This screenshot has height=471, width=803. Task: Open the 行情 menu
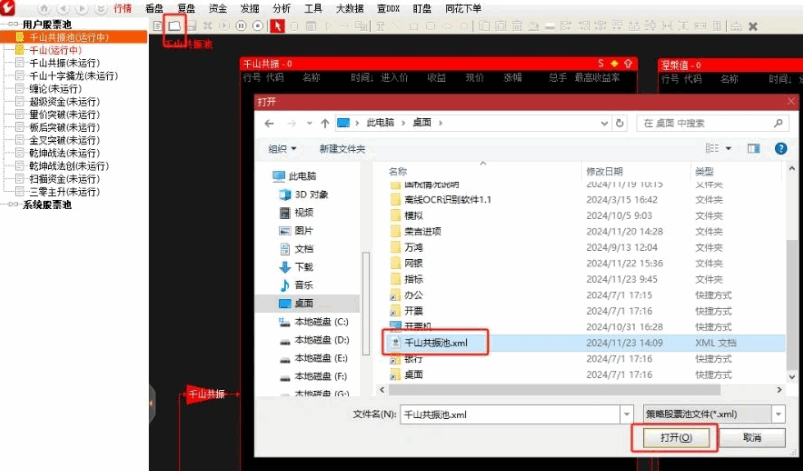(x=123, y=9)
